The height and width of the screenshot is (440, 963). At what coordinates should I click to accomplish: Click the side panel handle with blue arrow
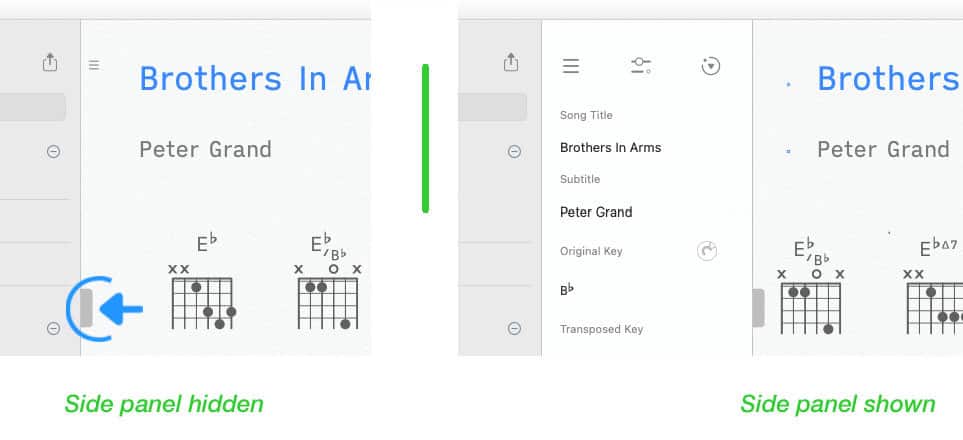(87, 308)
